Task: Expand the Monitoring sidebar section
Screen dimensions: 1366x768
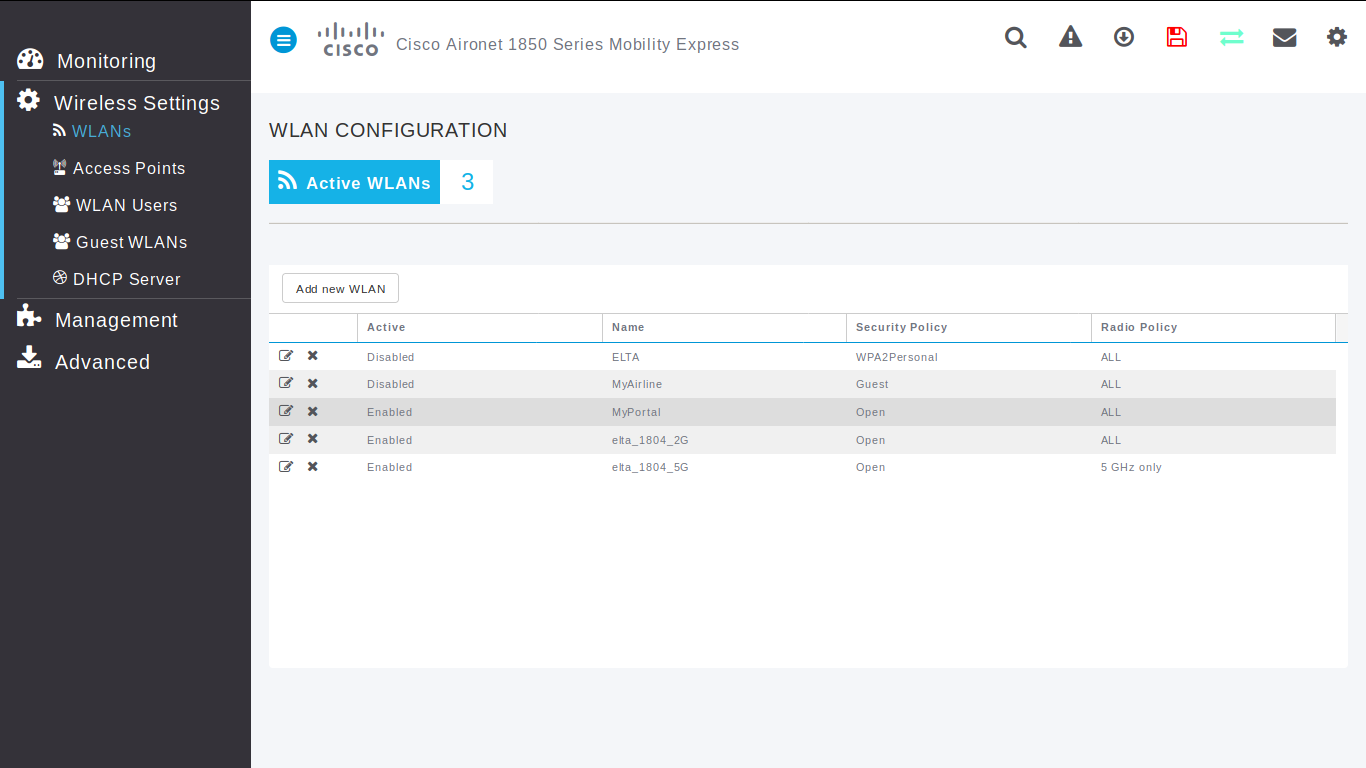Action: (x=106, y=61)
